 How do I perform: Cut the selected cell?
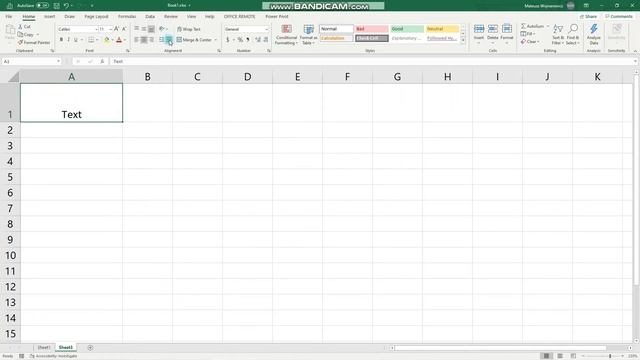click(x=24, y=27)
